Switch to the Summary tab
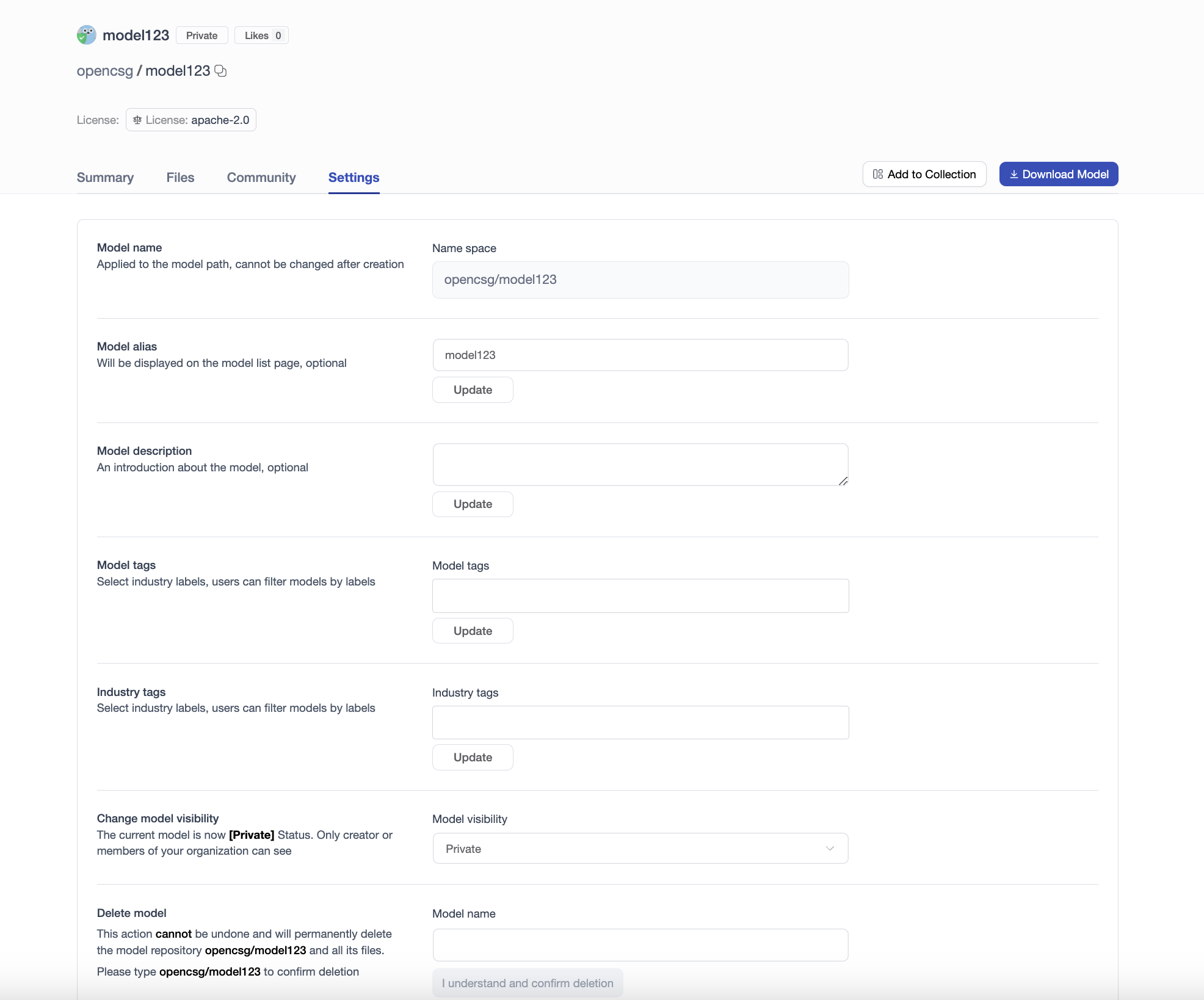Screen dimensions: 1204x1000 point(106,177)
